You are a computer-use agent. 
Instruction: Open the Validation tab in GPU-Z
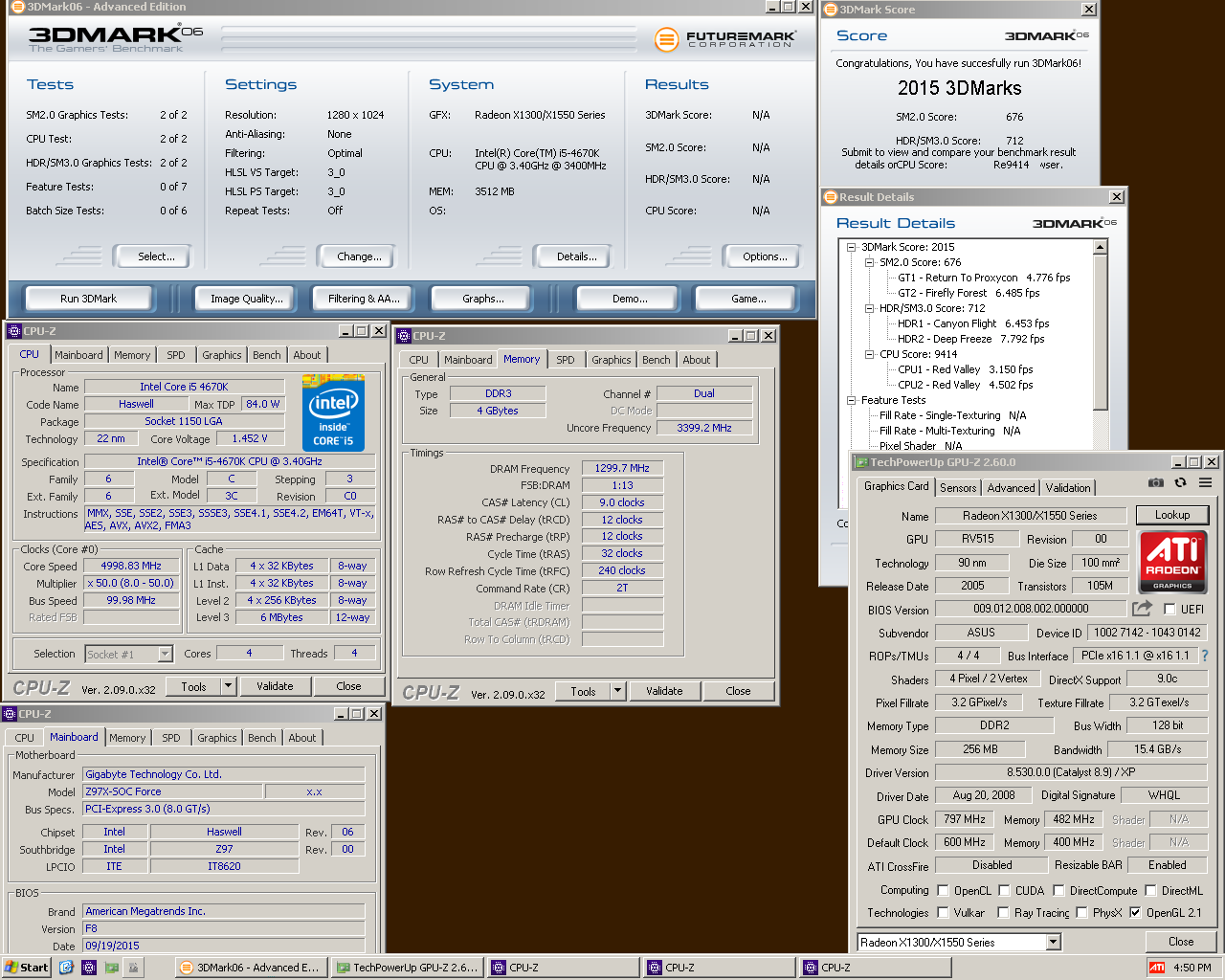1068,487
